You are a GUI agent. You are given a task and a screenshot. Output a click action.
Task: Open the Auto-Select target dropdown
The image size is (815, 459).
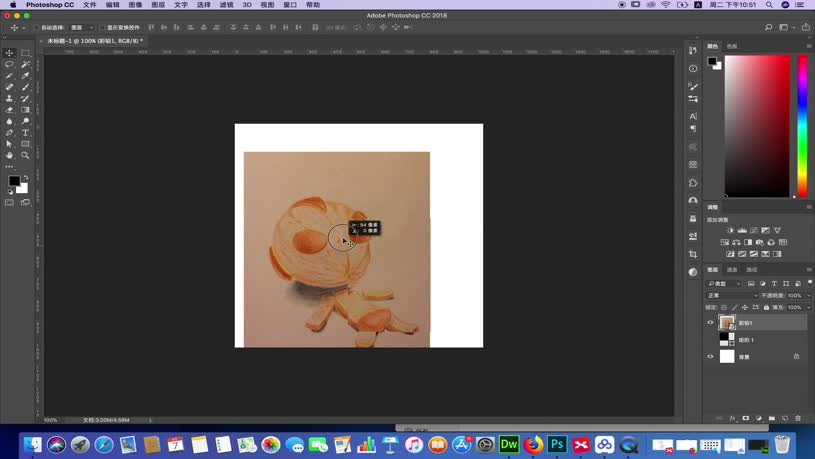(82, 28)
